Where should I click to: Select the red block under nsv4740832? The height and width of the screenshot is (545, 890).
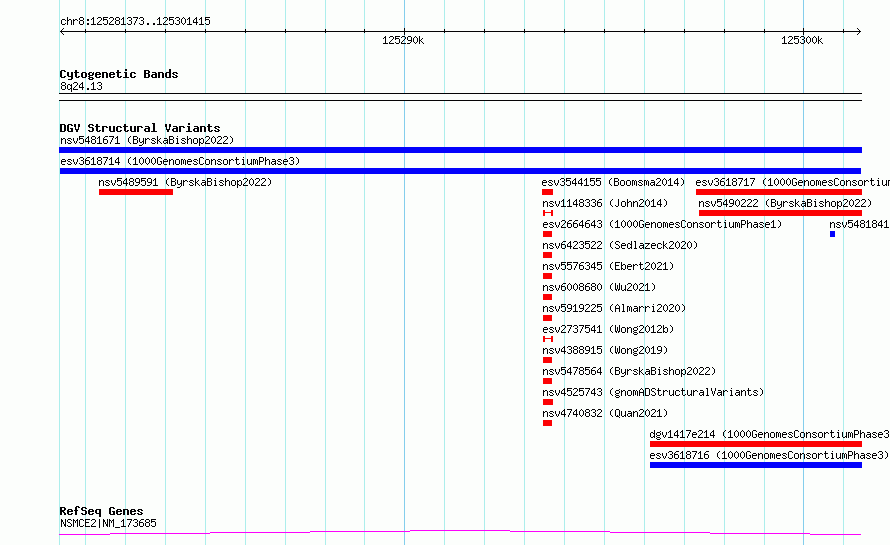point(547,423)
